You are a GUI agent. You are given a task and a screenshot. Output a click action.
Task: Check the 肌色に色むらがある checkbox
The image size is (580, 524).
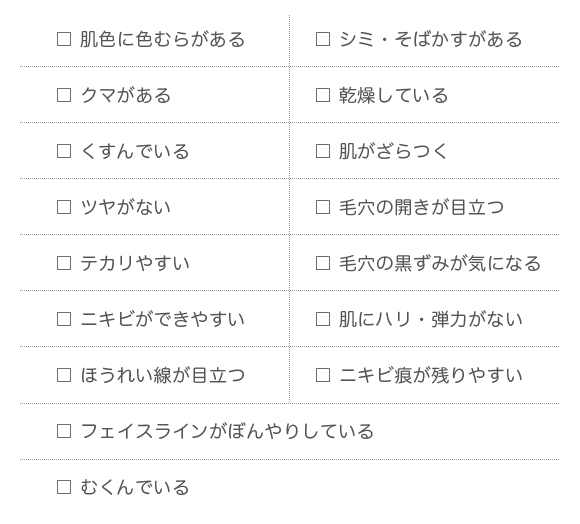click(64, 39)
